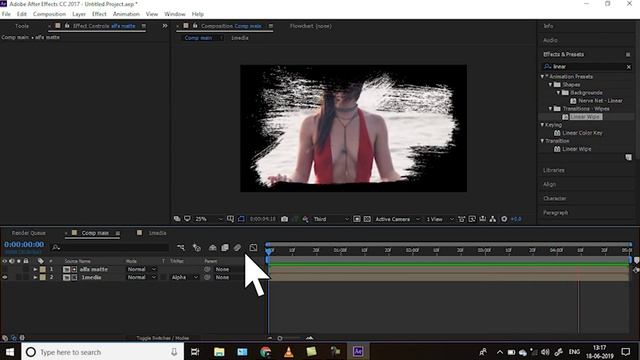Screen dimensions: 640x360
Task: Switch to the Render Queue tab
Action: point(29,233)
